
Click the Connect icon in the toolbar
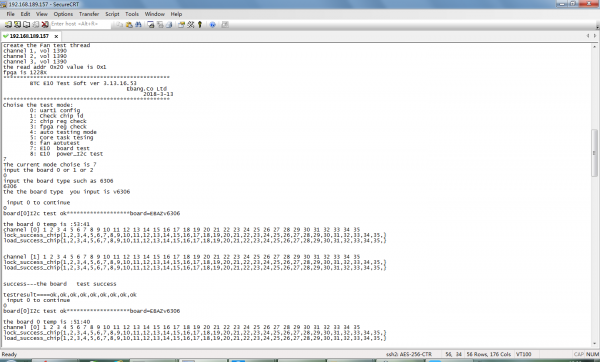tap(8, 24)
